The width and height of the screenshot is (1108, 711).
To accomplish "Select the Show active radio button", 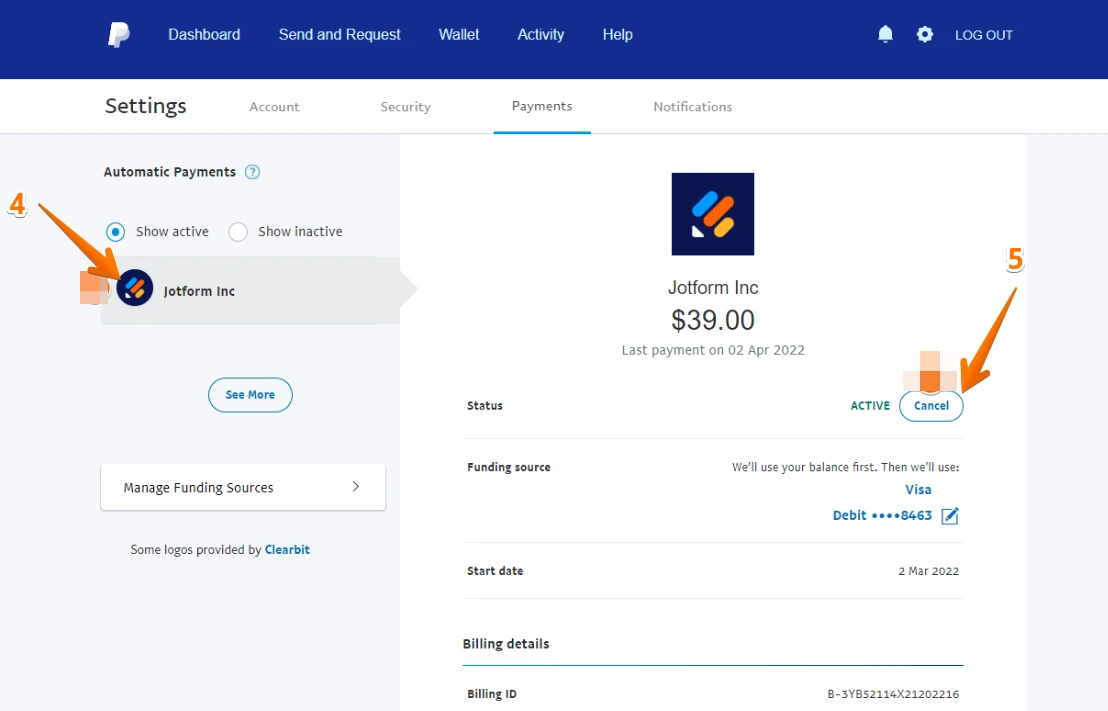I will pyautogui.click(x=115, y=231).
